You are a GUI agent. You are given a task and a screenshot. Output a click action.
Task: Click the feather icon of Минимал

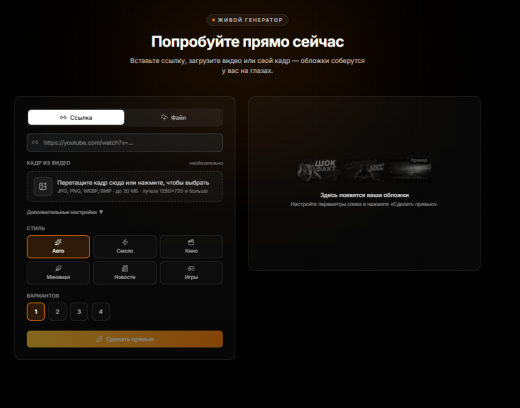tap(58, 268)
